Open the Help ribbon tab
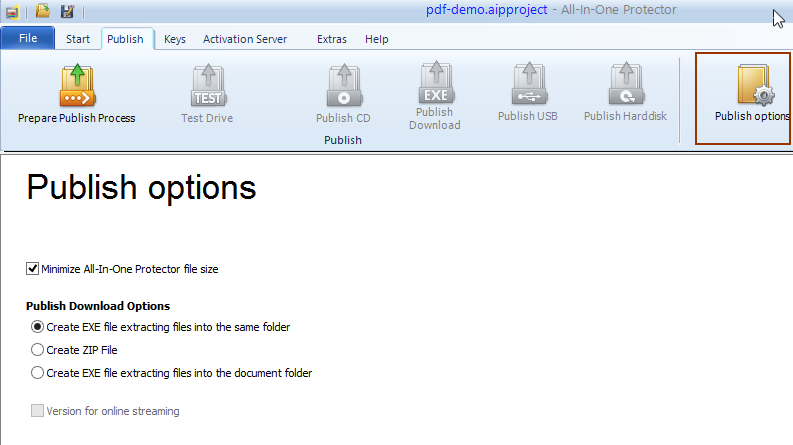This screenshot has height=445, width=793. [377, 39]
